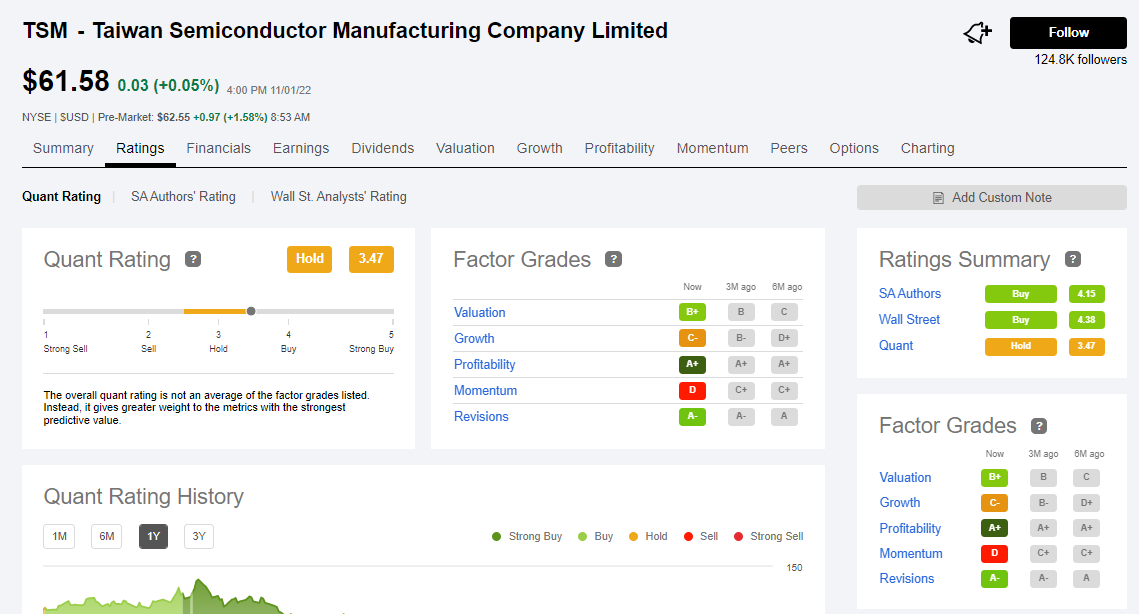Open Profitability link in middle Factor Grades
The image size is (1139, 614).
tap(485, 365)
